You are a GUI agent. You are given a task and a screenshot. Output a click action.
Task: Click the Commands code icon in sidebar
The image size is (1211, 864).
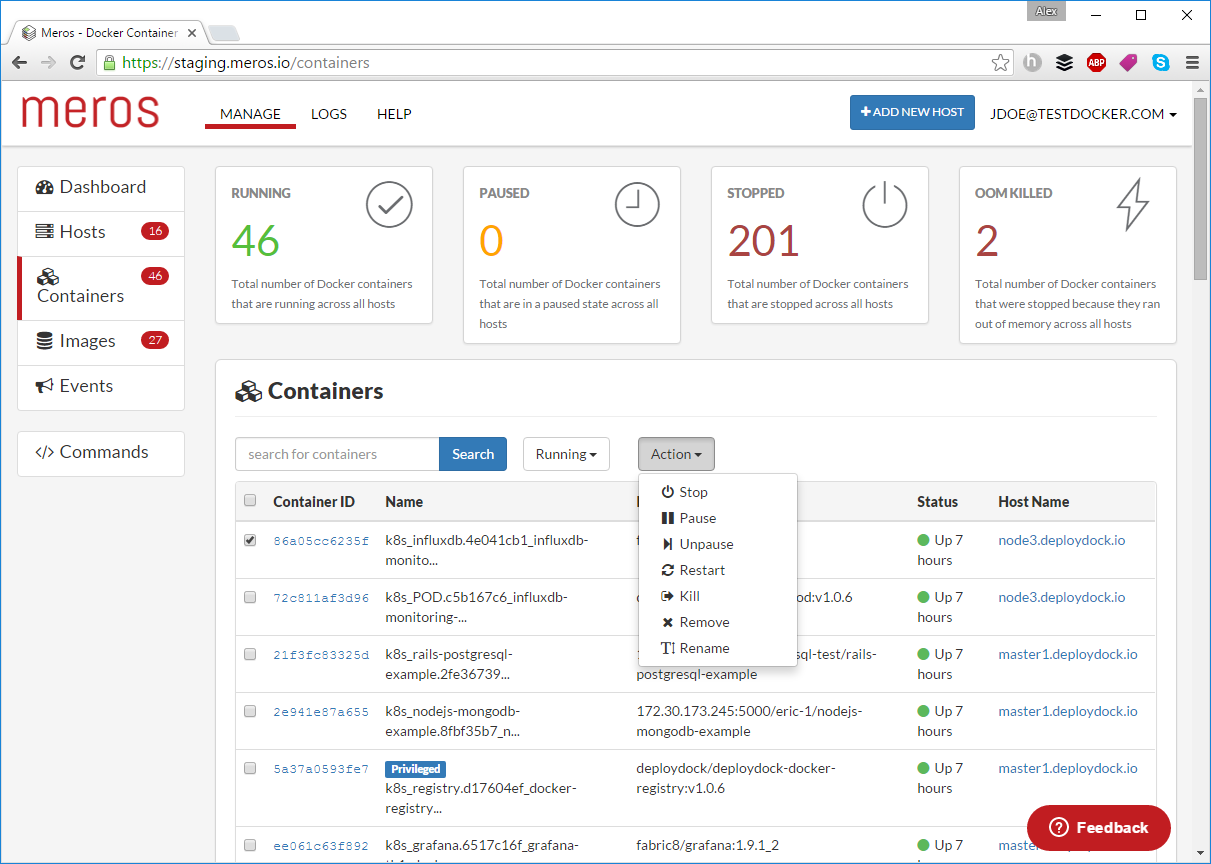coord(44,452)
